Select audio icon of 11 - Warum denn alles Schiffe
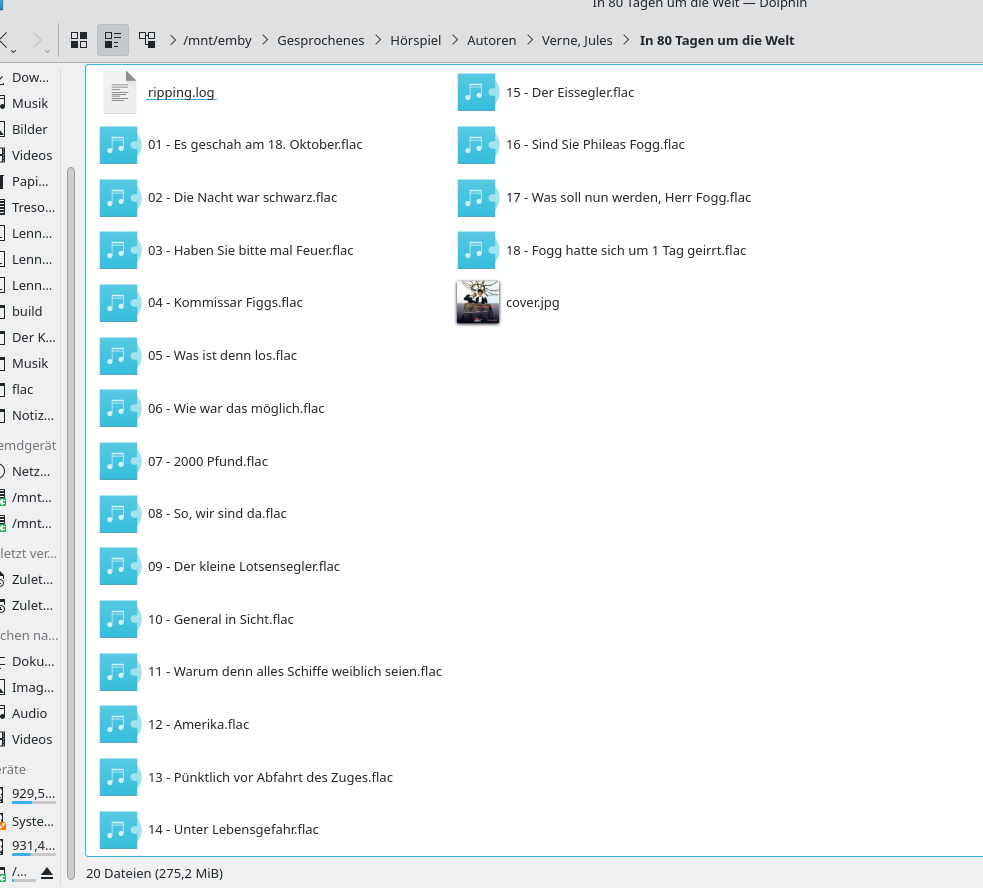Image resolution: width=983 pixels, height=896 pixels. [x=120, y=672]
